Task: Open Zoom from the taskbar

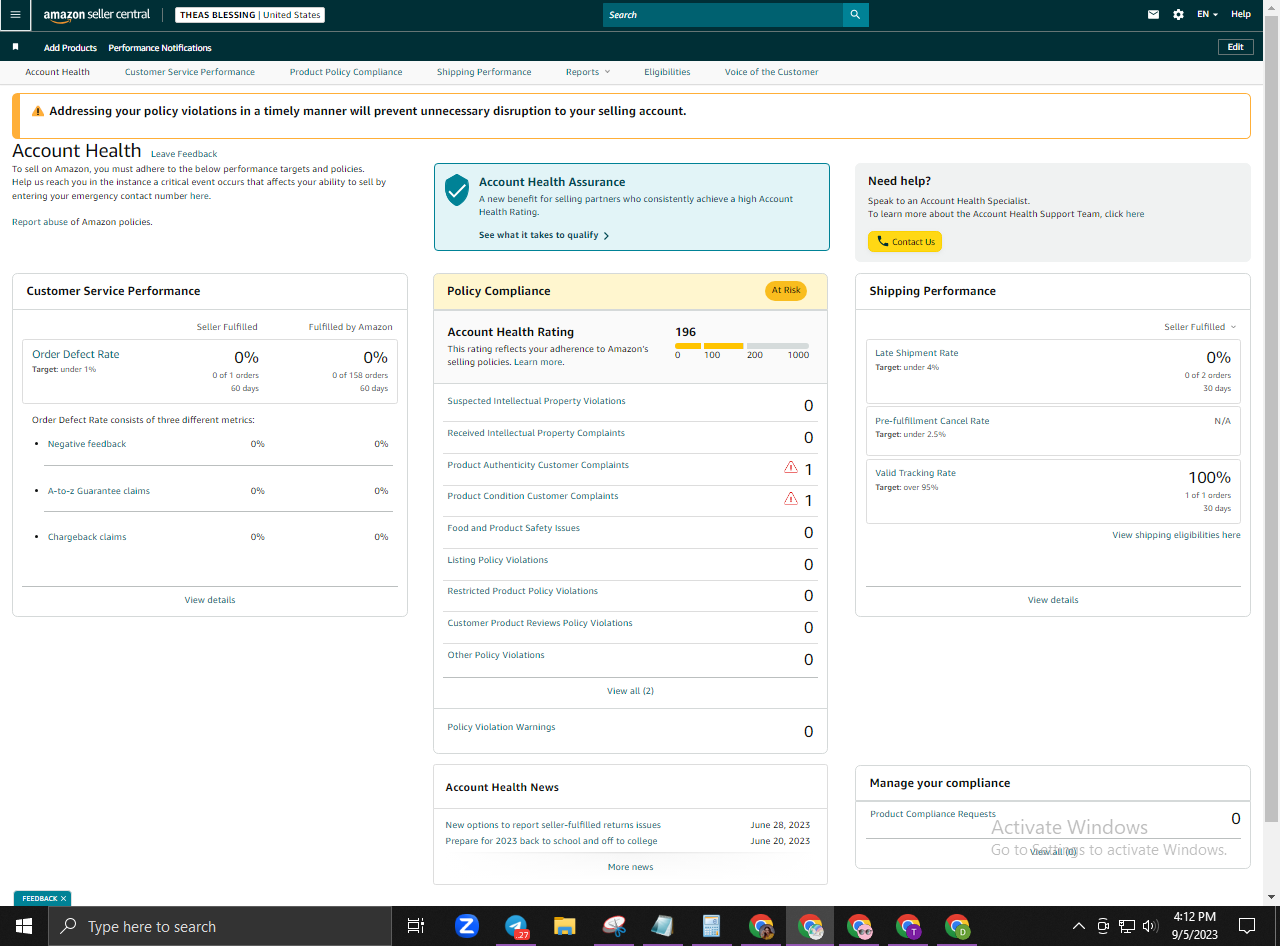Action: 466,926
